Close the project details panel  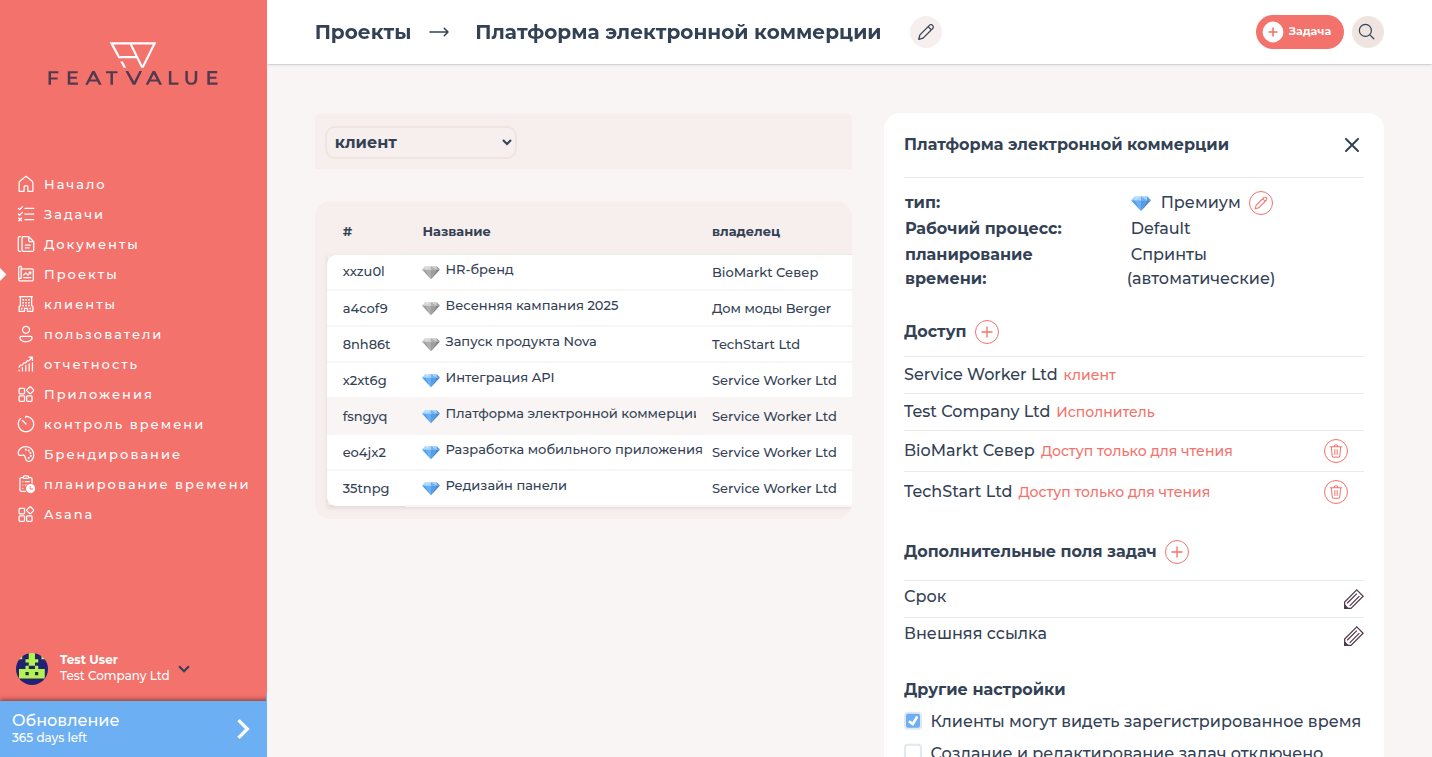1352,145
